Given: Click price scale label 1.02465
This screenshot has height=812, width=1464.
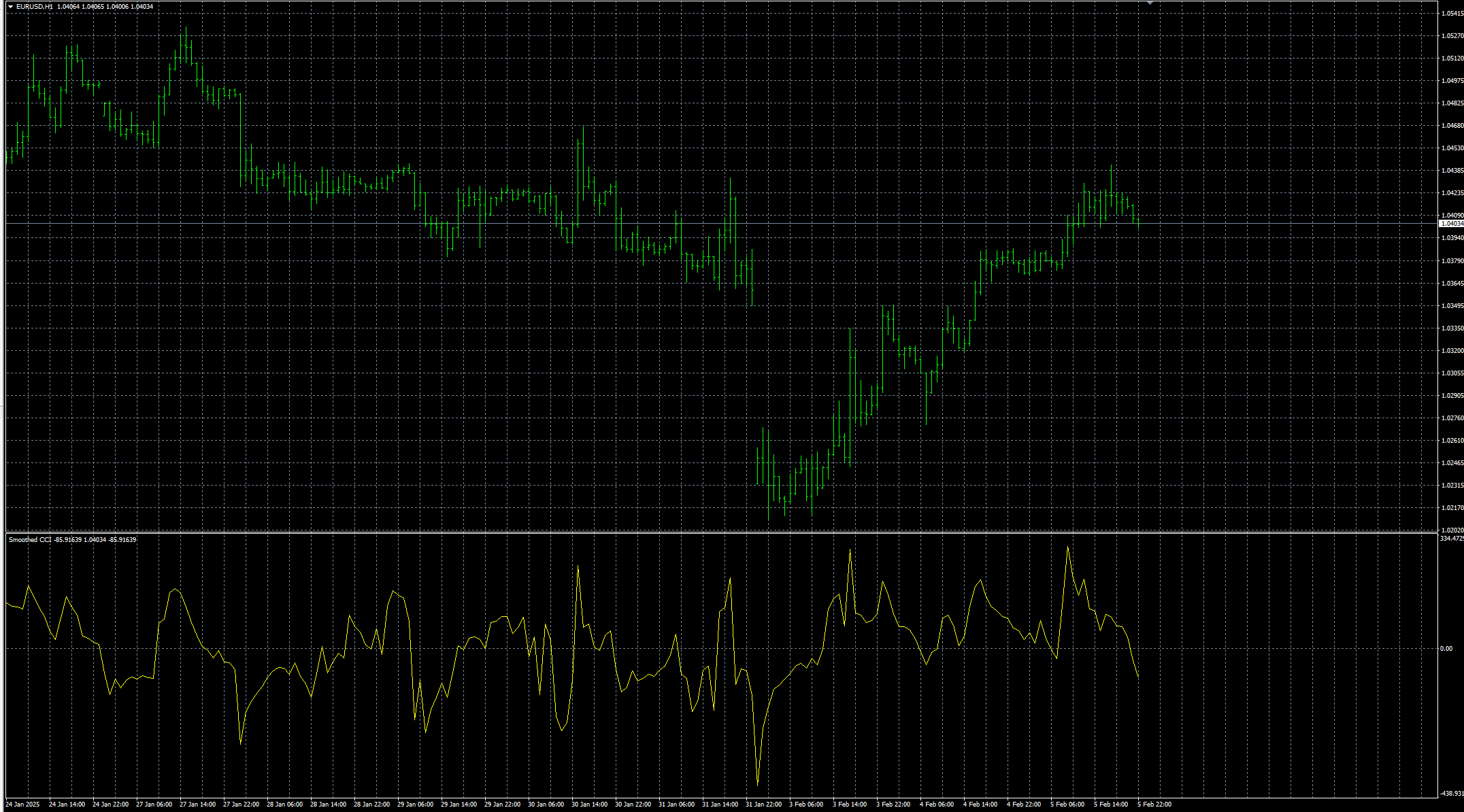Looking at the screenshot, I should pos(1452,463).
